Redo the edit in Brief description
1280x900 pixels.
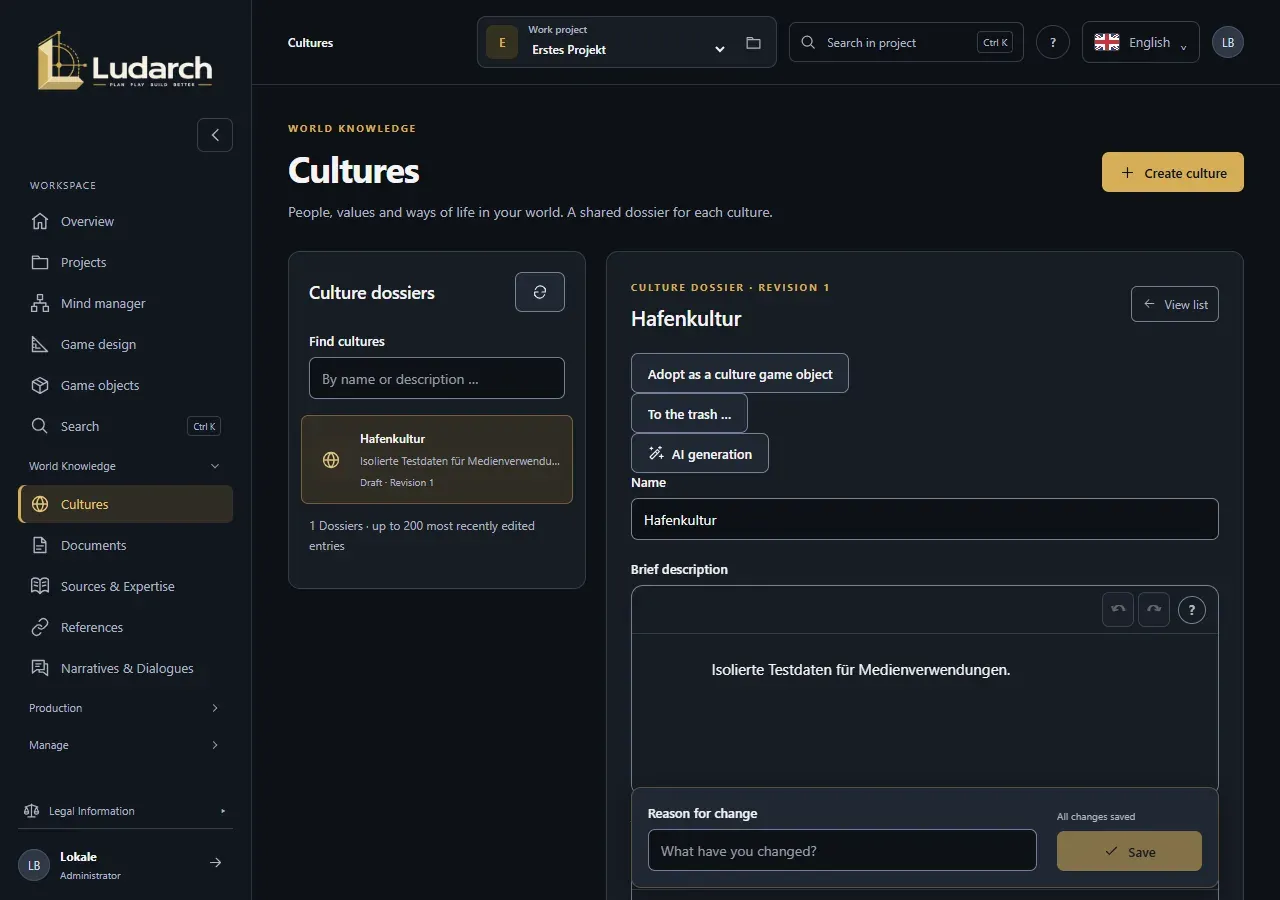[1154, 609]
